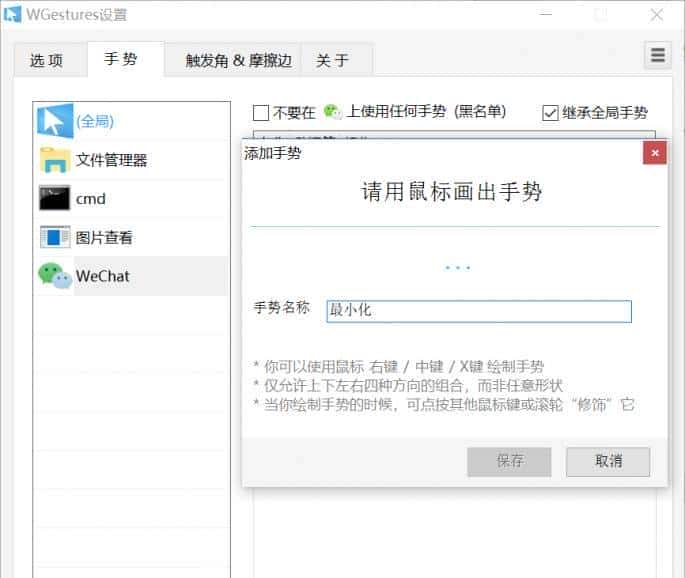Click the 请用鼠标画出手势 heading
This screenshot has width=685, height=578.
coord(452,192)
